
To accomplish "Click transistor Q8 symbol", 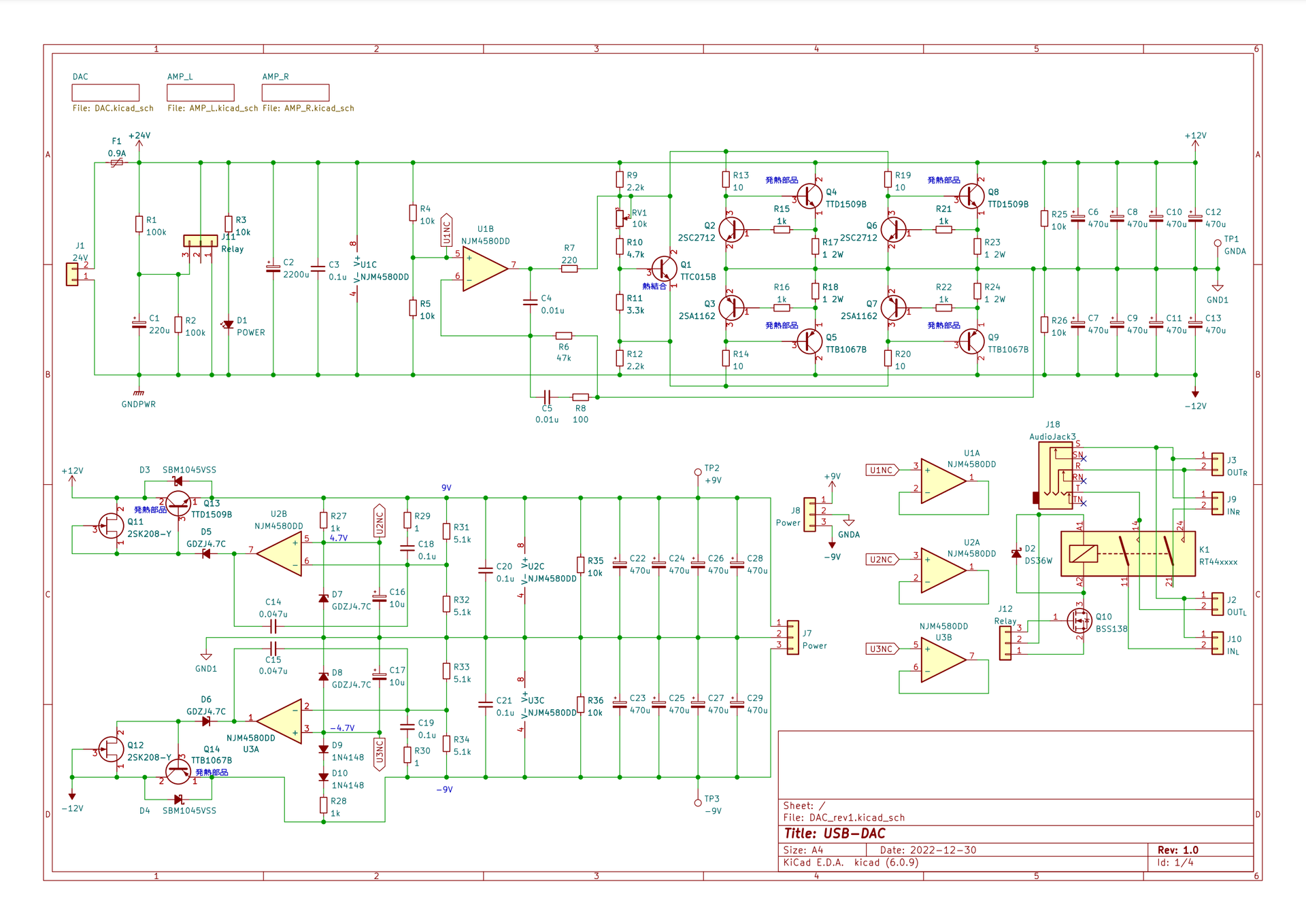I will click(972, 196).
